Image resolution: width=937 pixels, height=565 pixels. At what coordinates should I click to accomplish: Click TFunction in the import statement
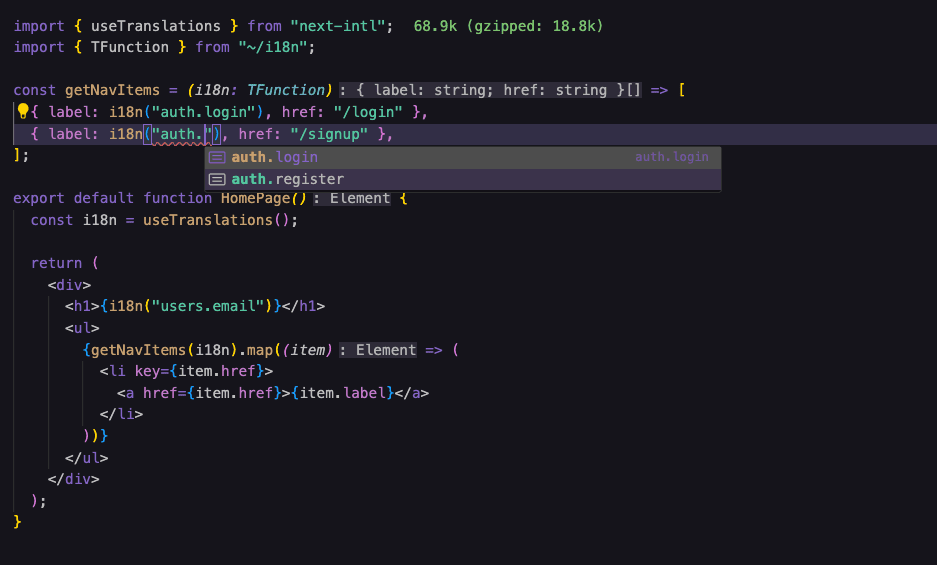point(130,47)
